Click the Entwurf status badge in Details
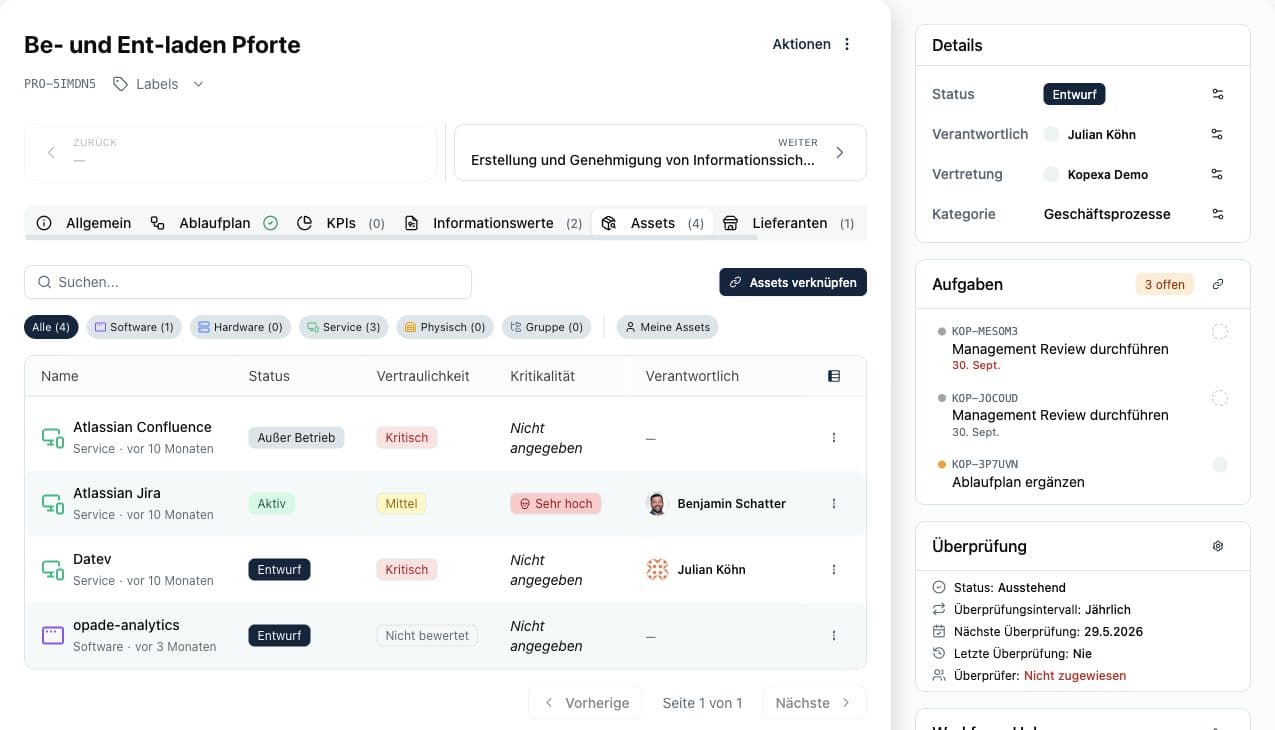Image resolution: width=1275 pixels, height=730 pixels. click(1074, 94)
